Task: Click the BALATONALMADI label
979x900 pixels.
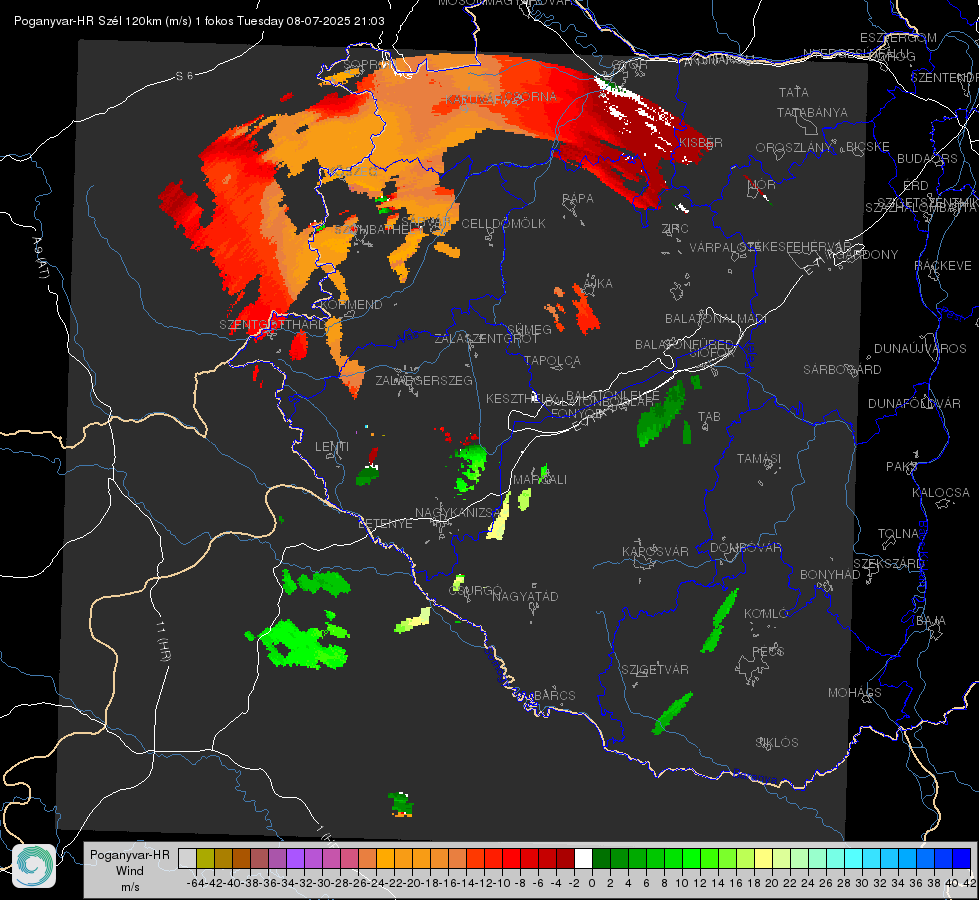Action: 715,319
